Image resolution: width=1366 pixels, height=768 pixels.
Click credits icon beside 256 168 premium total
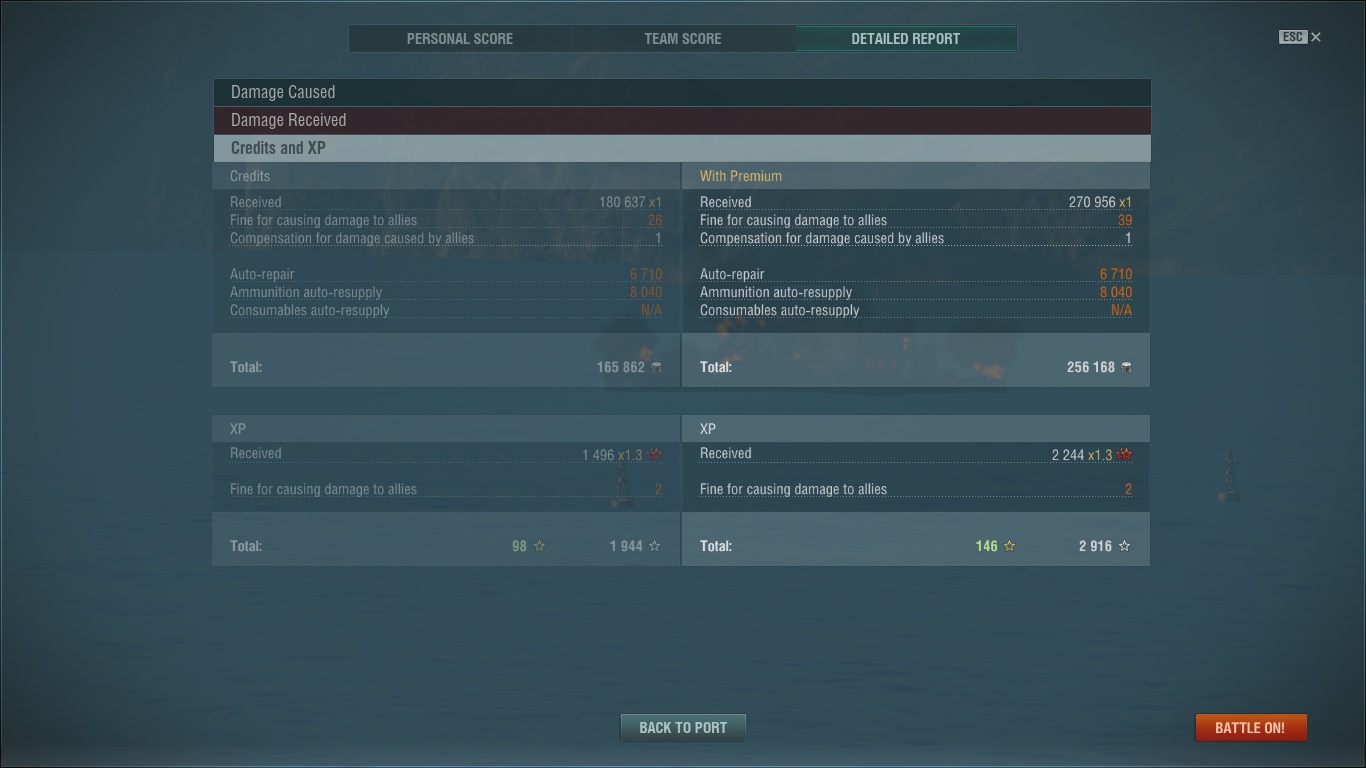1126,367
